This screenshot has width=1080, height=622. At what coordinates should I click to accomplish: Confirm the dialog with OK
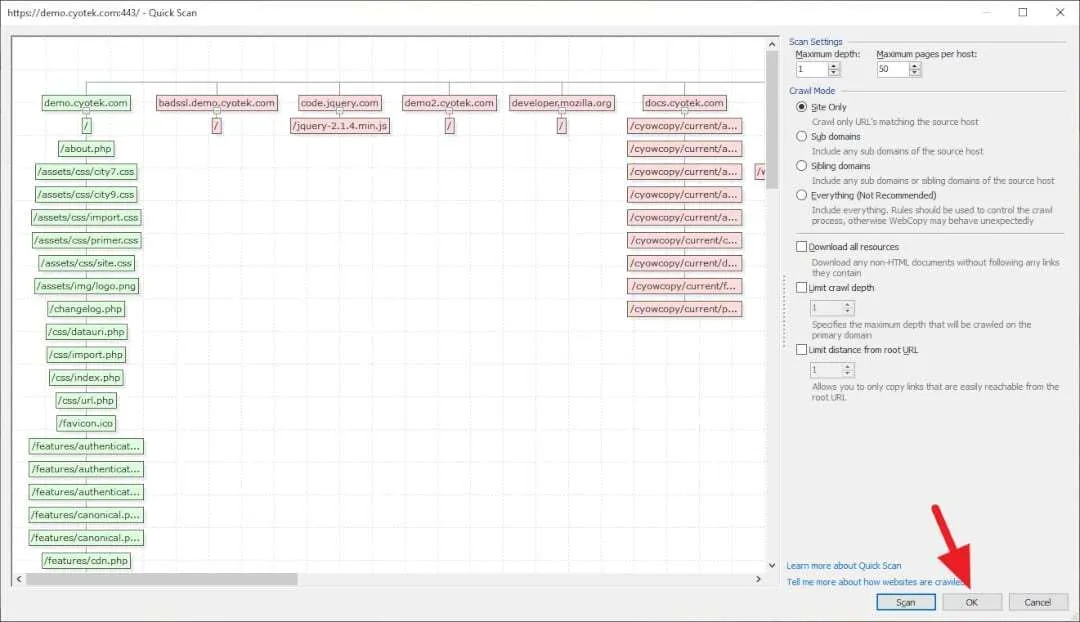pyautogui.click(x=972, y=602)
